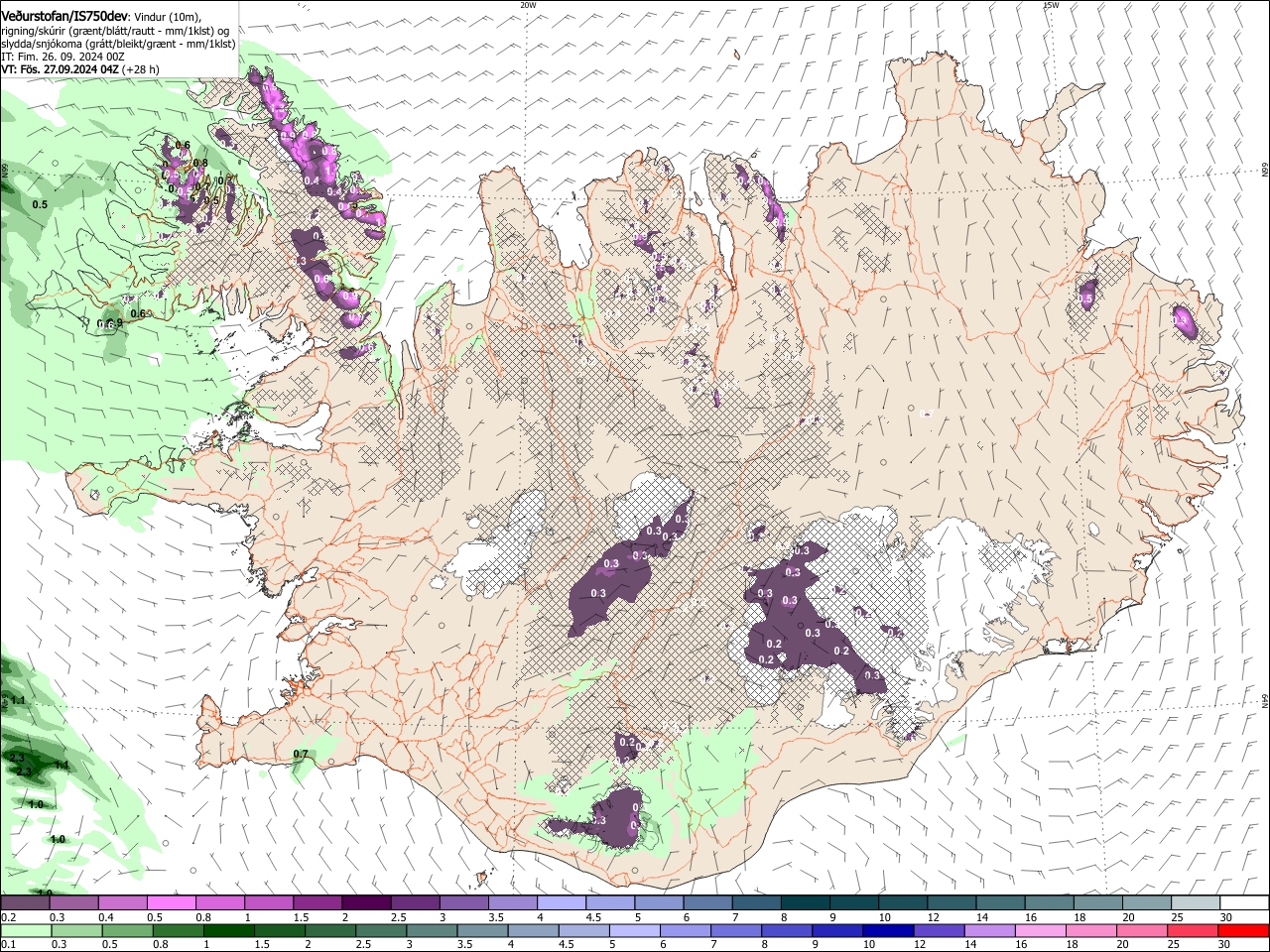Screen dimensions: 1270x952
Task: Click the upper legend swatch between 14 and 16
Action: click(1000, 903)
